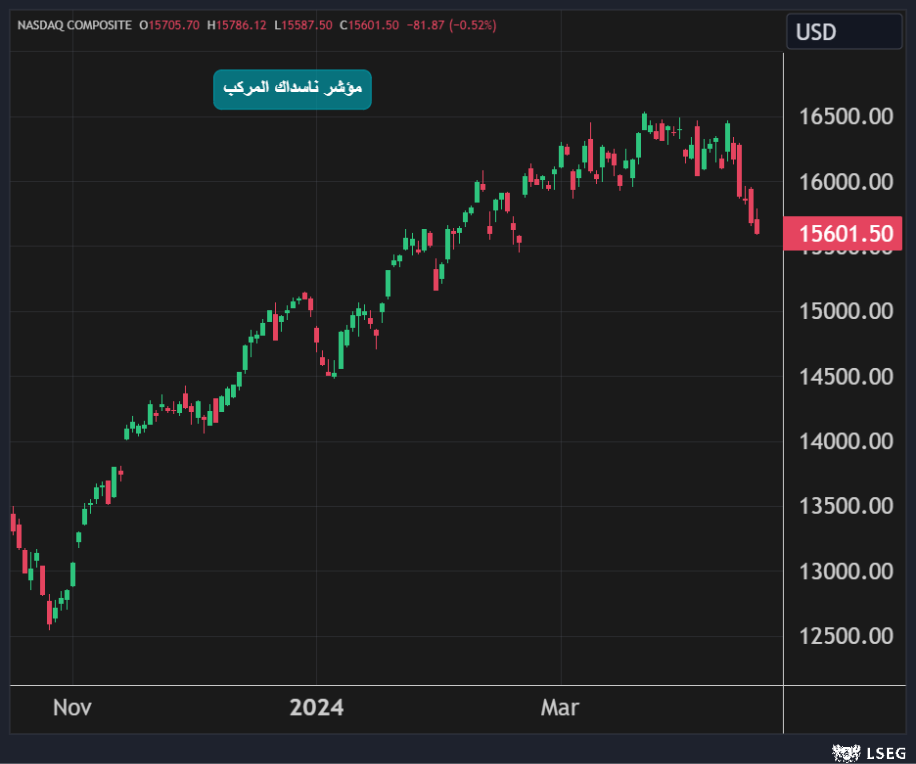
Task: Click the 14000.00 price axis label
Action: 845,441
